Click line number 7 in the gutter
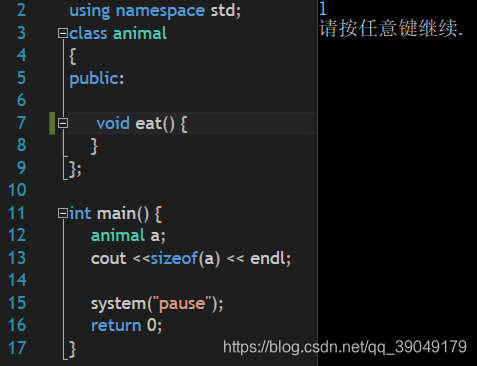The image size is (477, 366). [x=21, y=123]
